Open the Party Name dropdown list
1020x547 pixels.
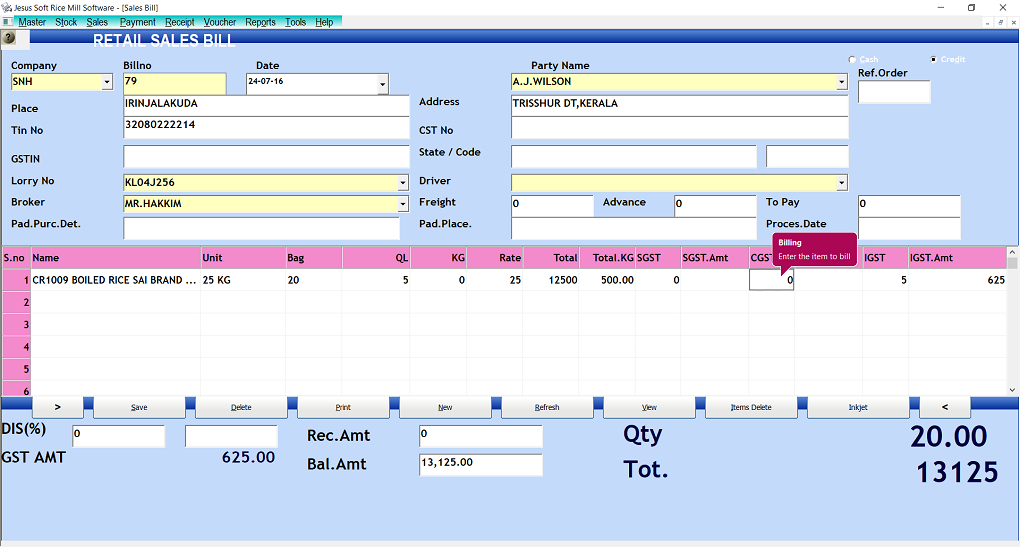pyautogui.click(x=841, y=83)
